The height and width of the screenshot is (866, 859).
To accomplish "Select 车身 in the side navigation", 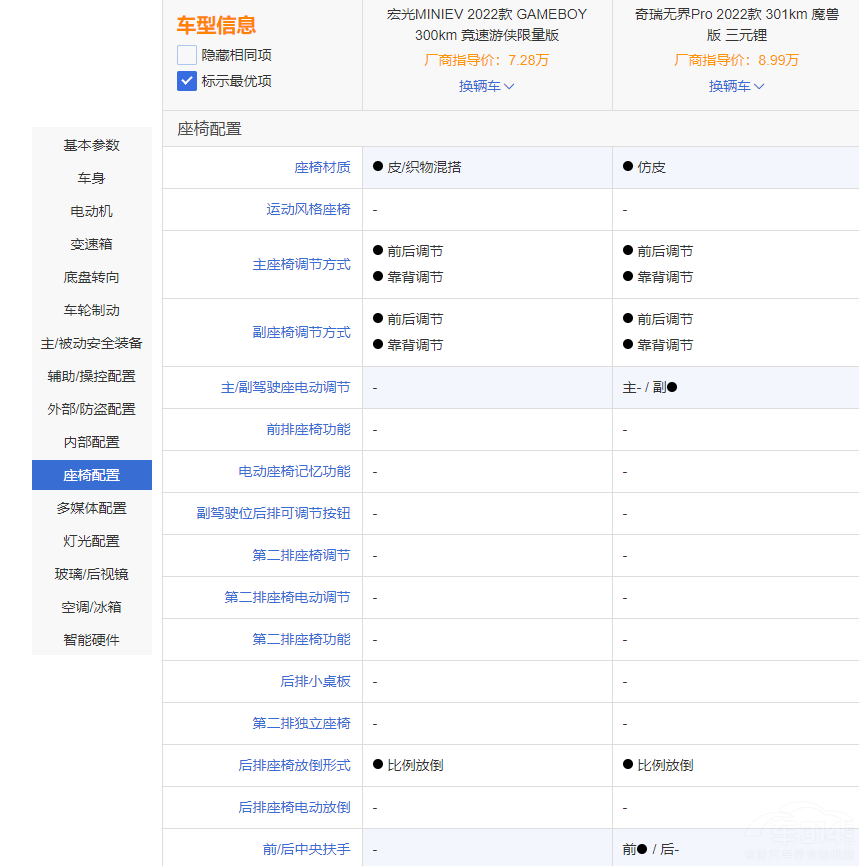I will point(92,178).
